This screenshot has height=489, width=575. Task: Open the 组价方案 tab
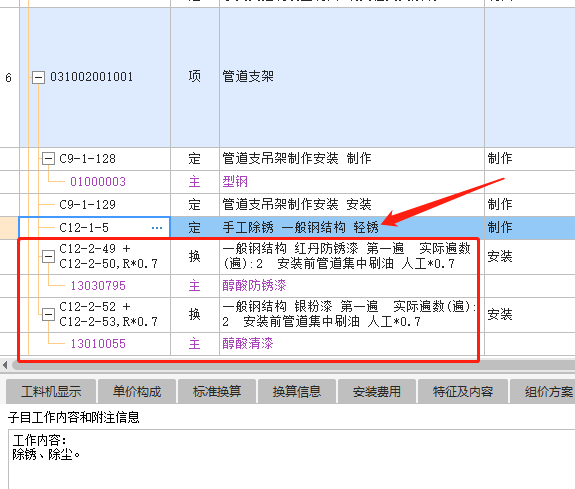[x=543, y=391]
